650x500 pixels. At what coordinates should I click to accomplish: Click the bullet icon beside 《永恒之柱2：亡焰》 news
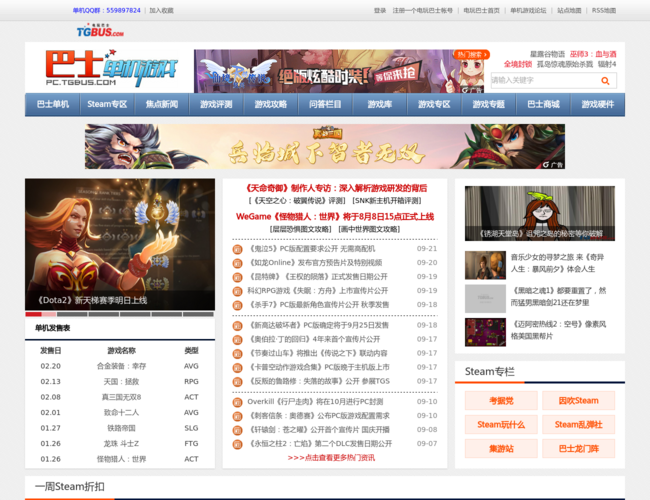point(237,444)
